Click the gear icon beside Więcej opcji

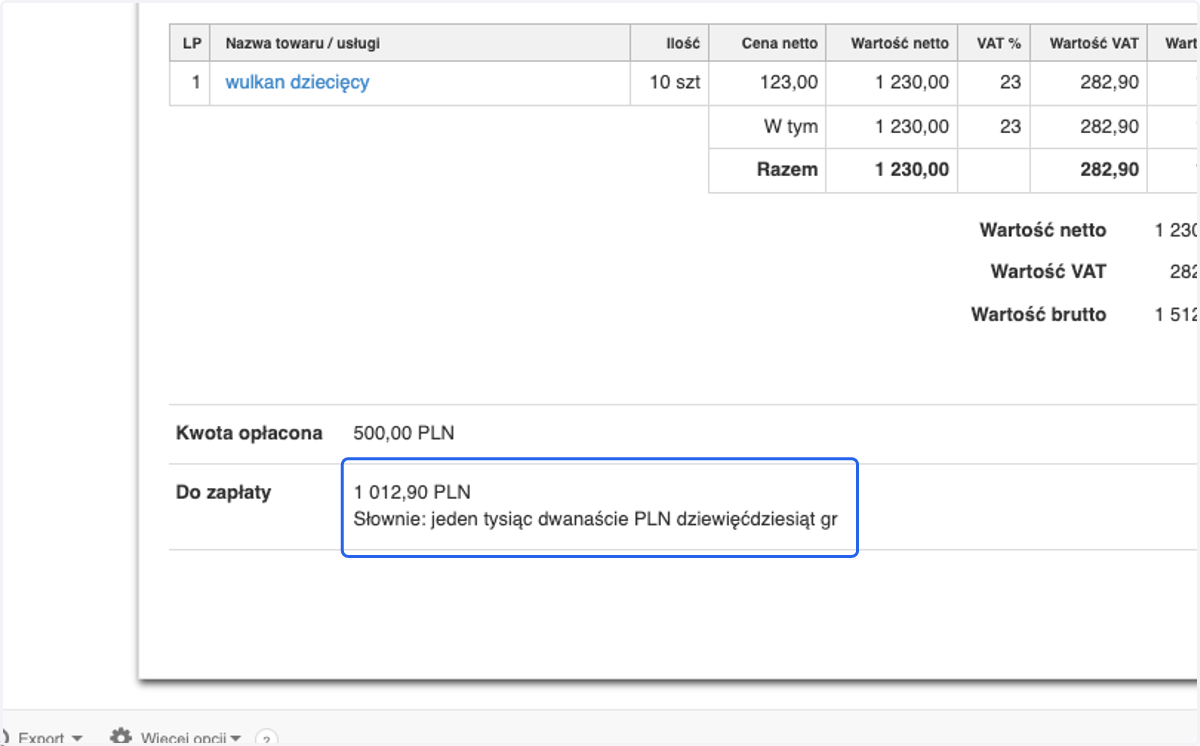pyautogui.click(x=121, y=737)
